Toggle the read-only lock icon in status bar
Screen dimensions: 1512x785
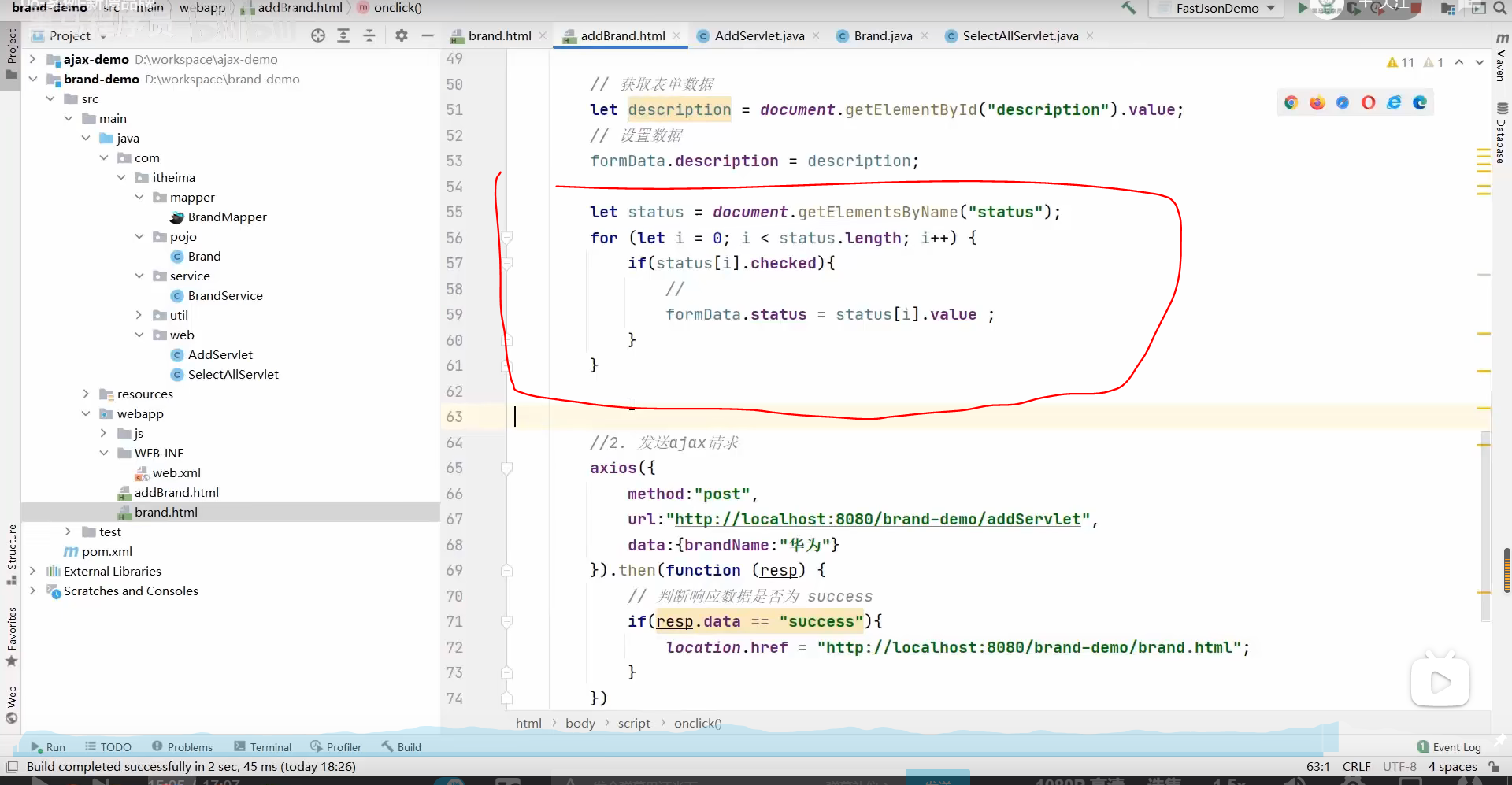point(1494,766)
